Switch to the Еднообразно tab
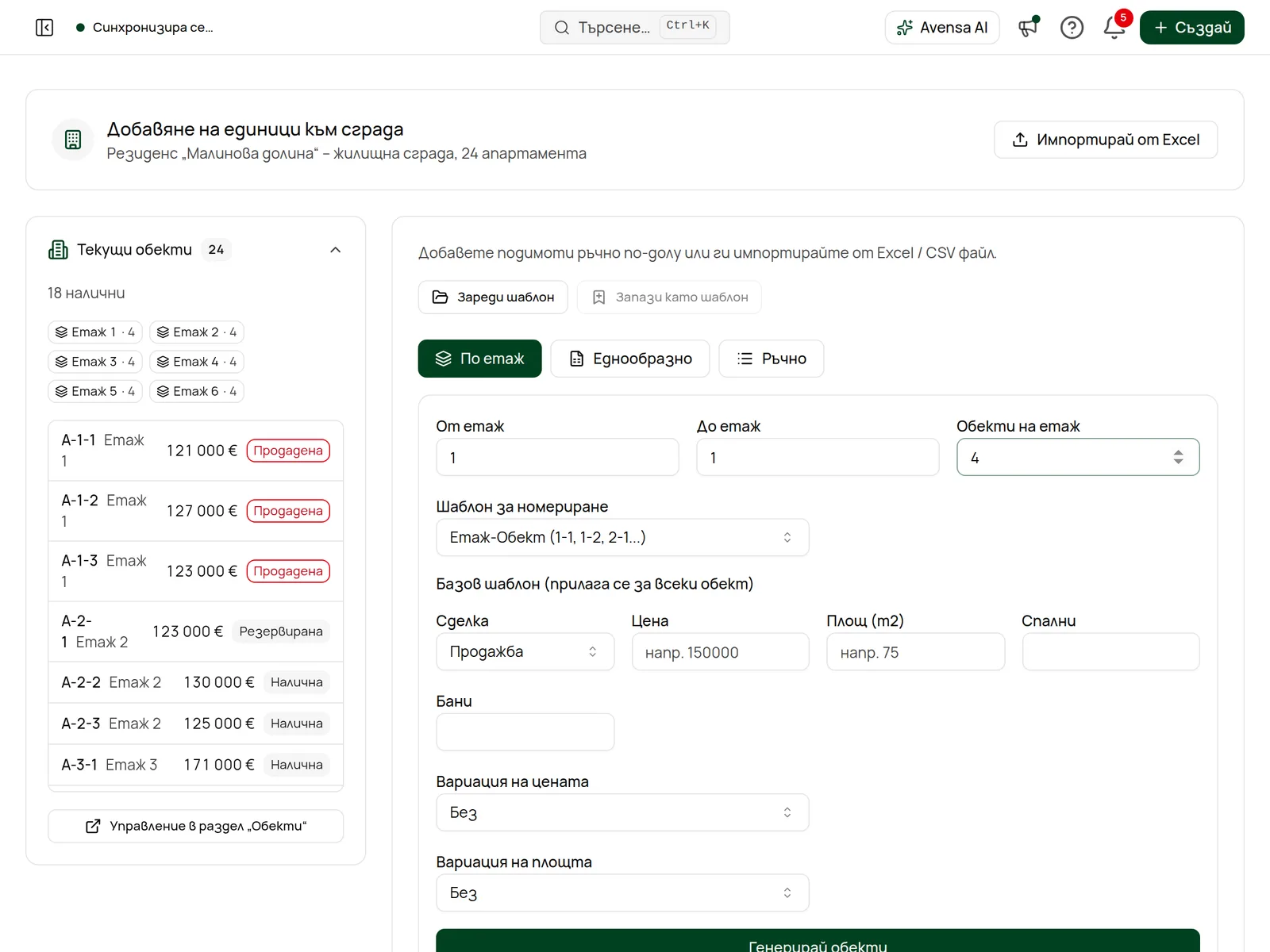The height and width of the screenshot is (952, 1270). point(630,359)
